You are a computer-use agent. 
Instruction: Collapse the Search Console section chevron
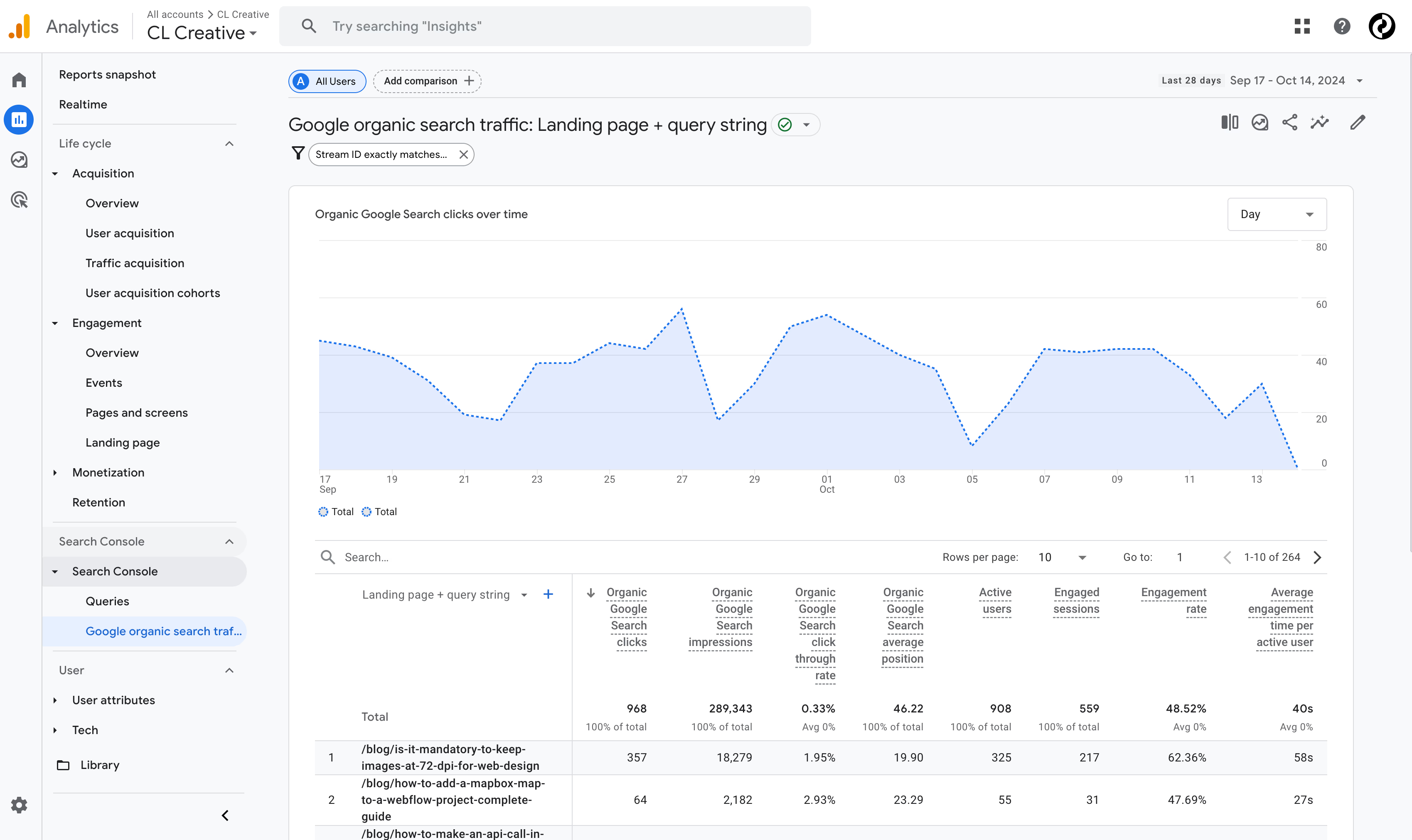coord(229,542)
